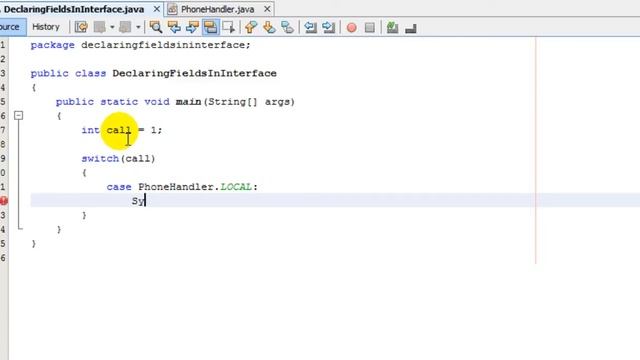This screenshot has width=640, height=360.
Task: Jump to Last Edit location icon
Action: pos(81,27)
